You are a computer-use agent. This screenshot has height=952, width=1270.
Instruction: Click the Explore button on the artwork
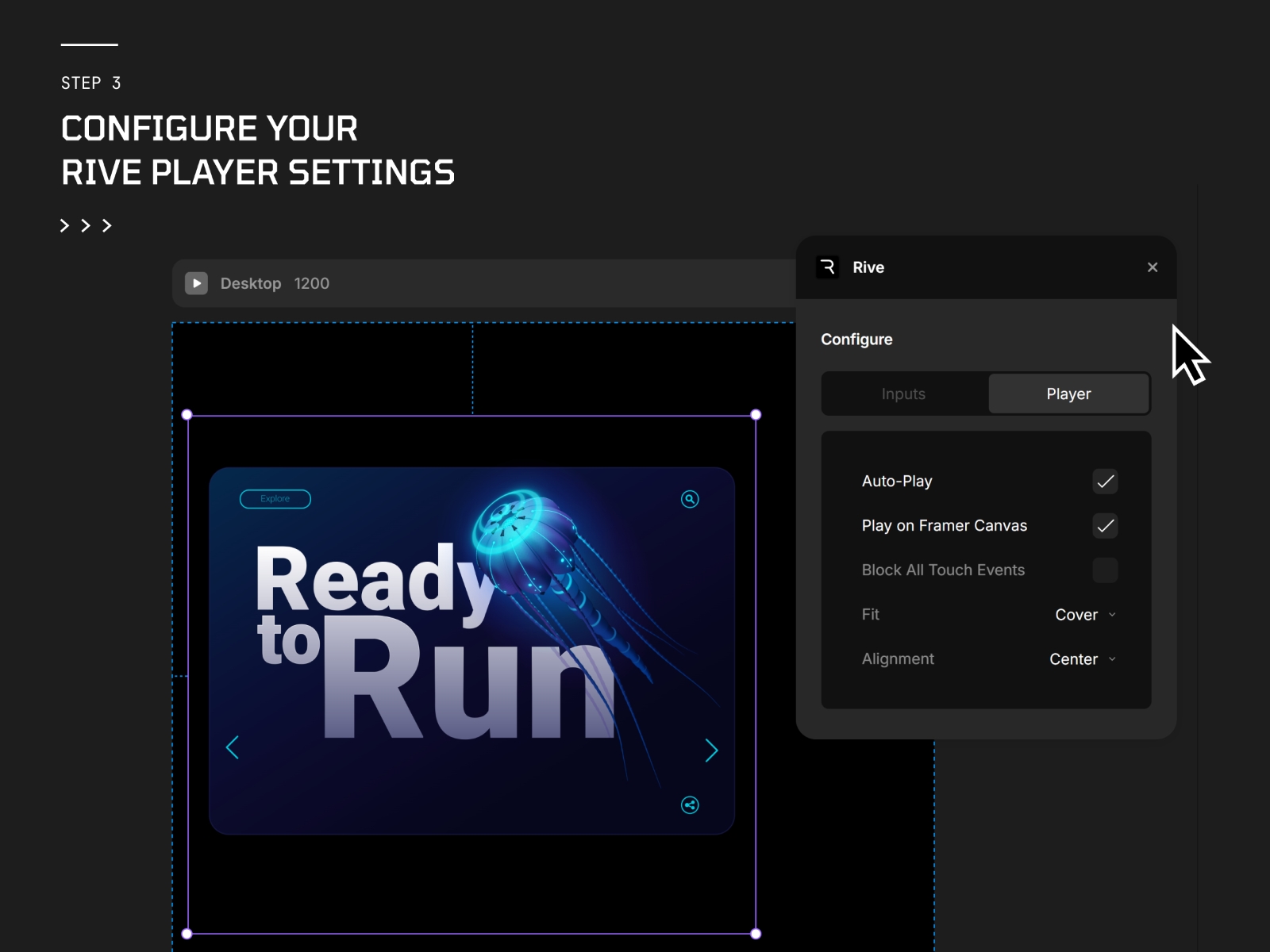(x=275, y=499)
